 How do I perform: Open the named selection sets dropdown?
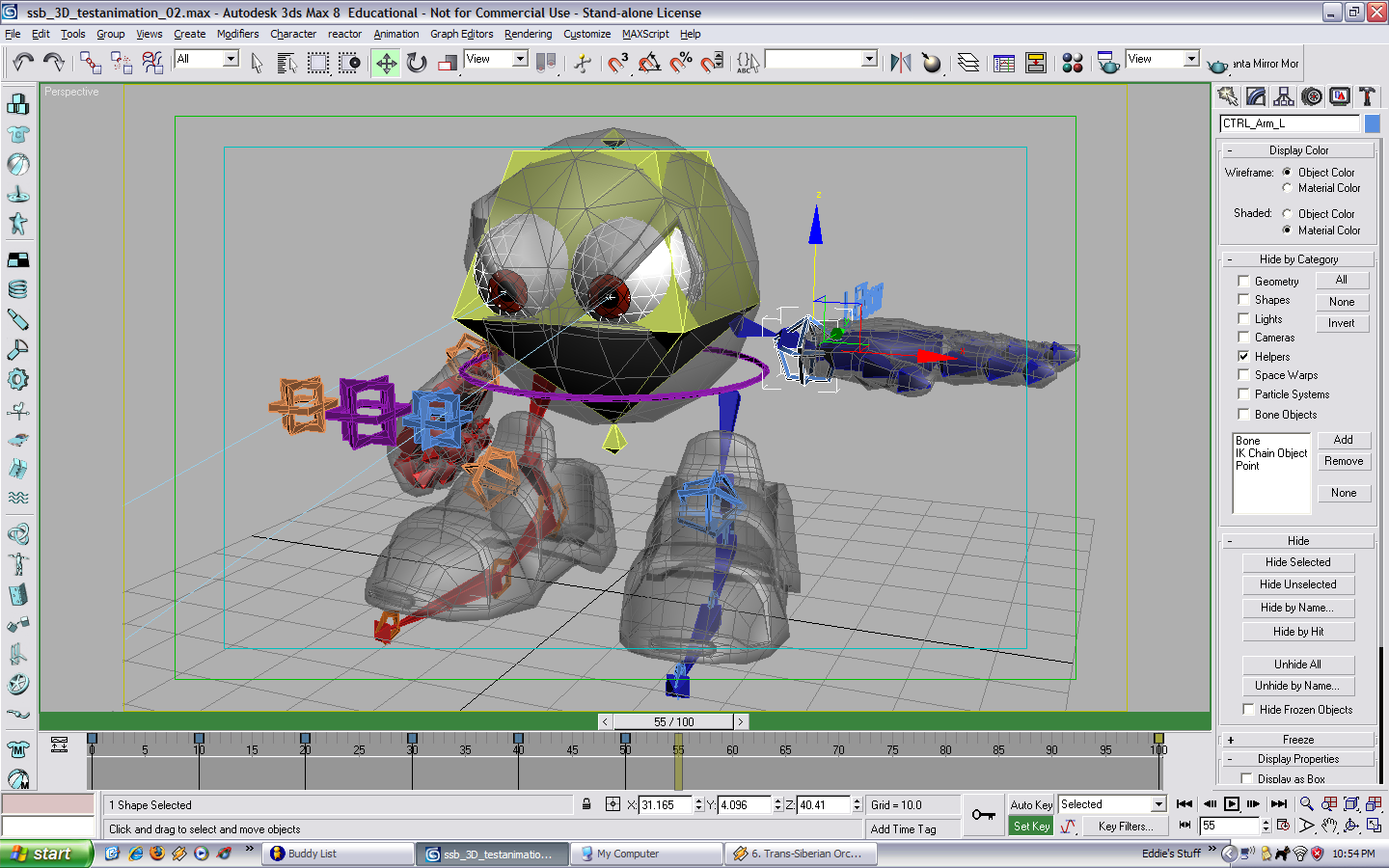point(869,59)
